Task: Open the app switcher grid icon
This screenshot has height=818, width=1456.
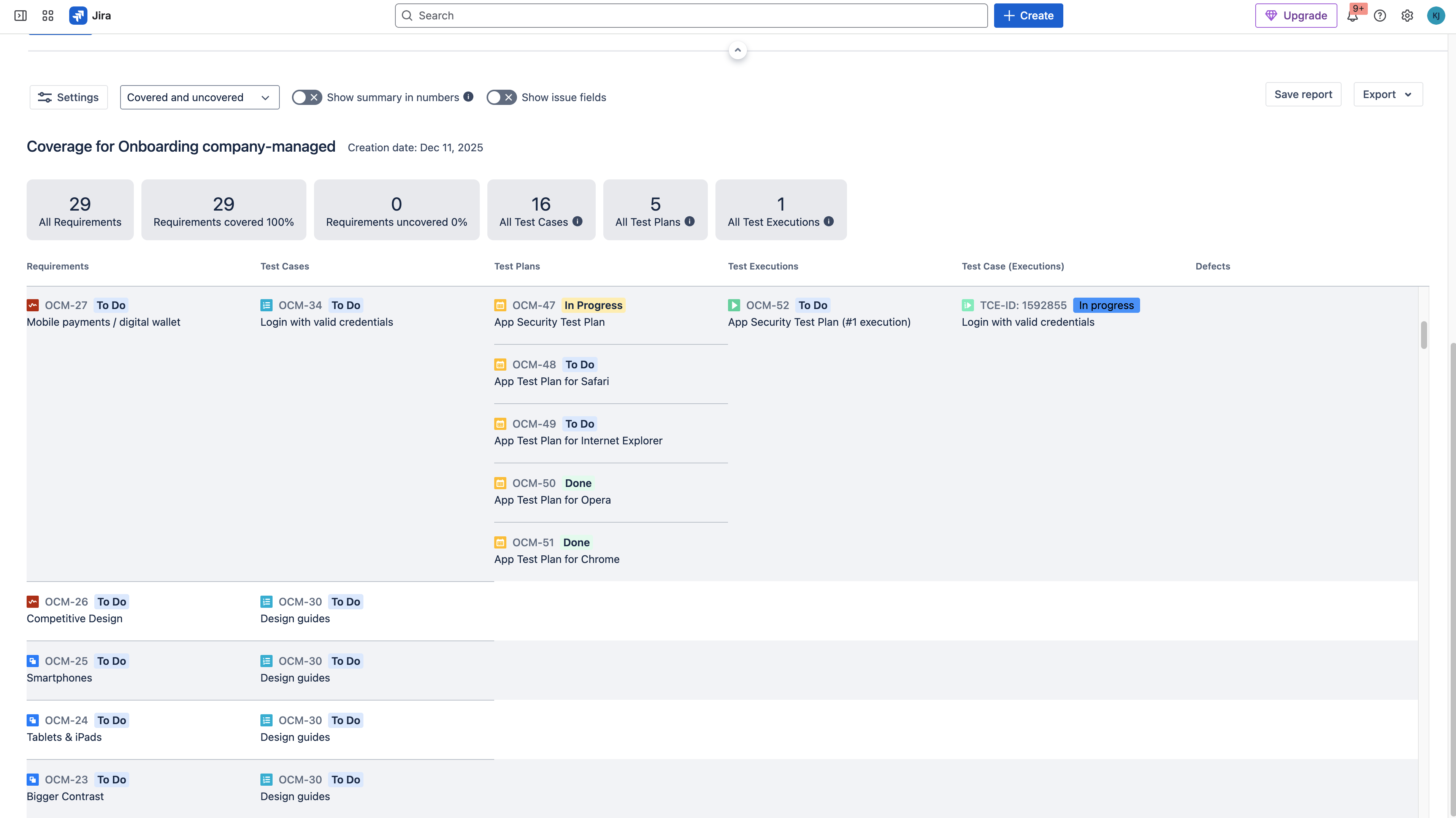Action: [48, 15]
